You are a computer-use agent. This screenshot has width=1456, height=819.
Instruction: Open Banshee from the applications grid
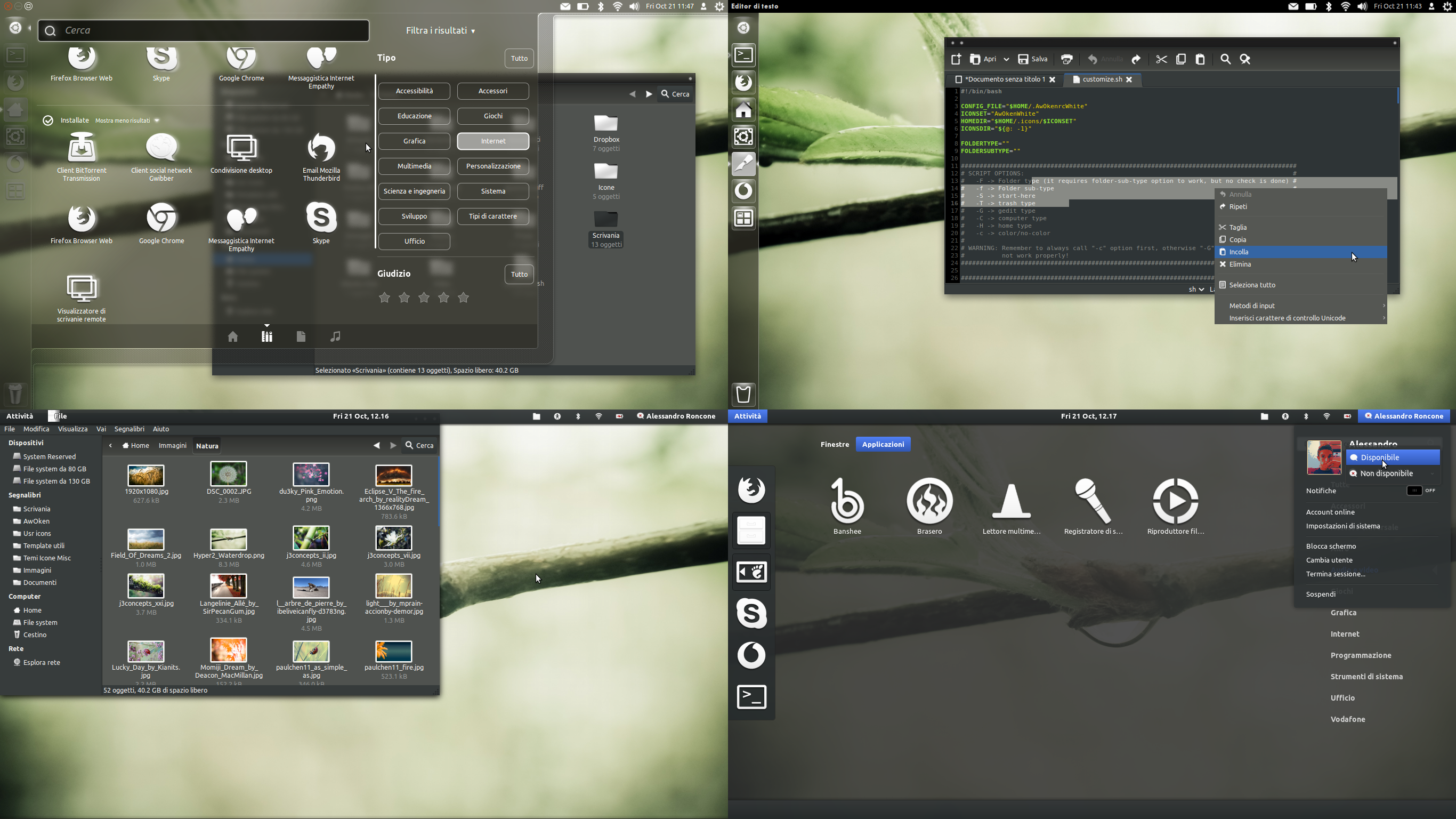pos(847,506)
